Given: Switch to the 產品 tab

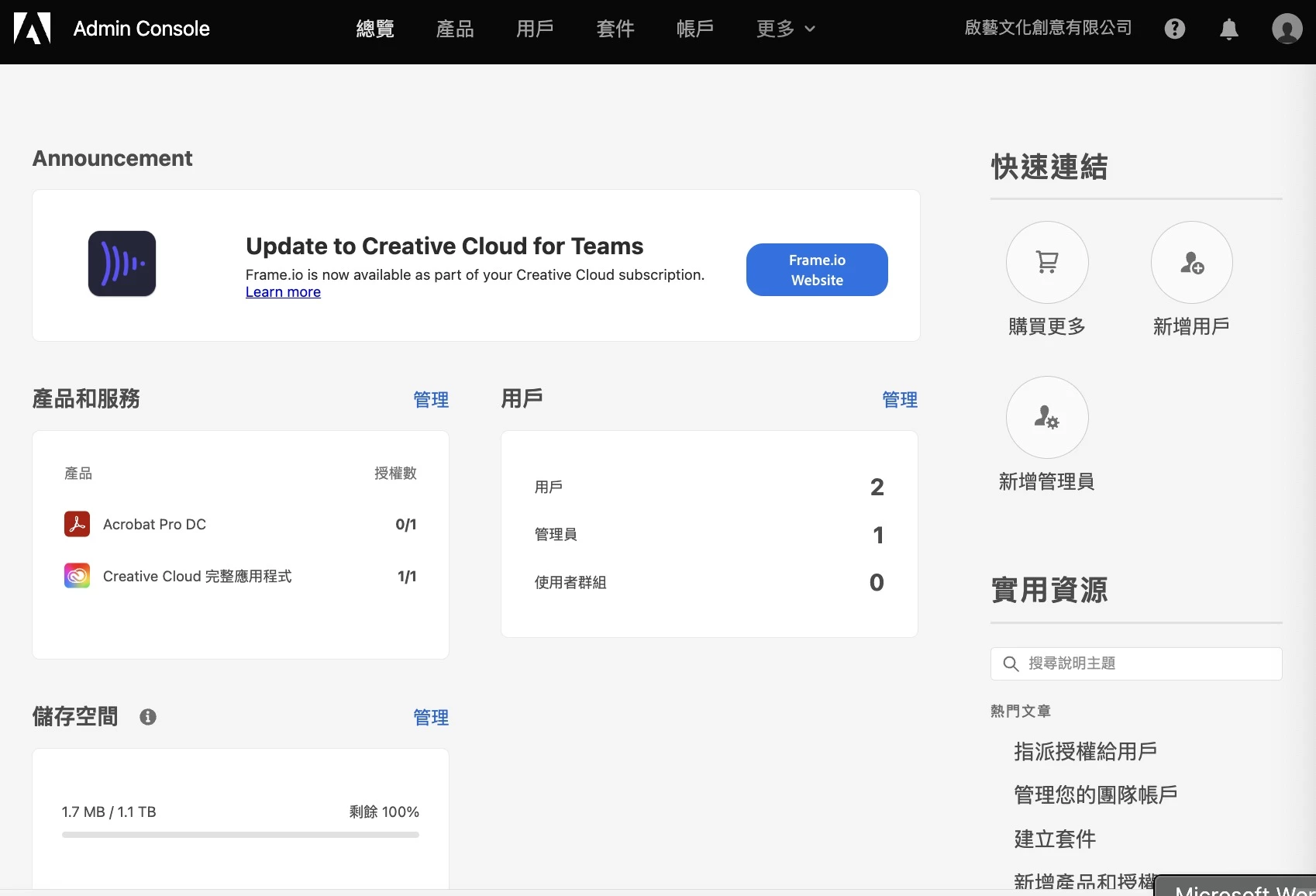Looking at the screenshot, I should coord(455,29).
